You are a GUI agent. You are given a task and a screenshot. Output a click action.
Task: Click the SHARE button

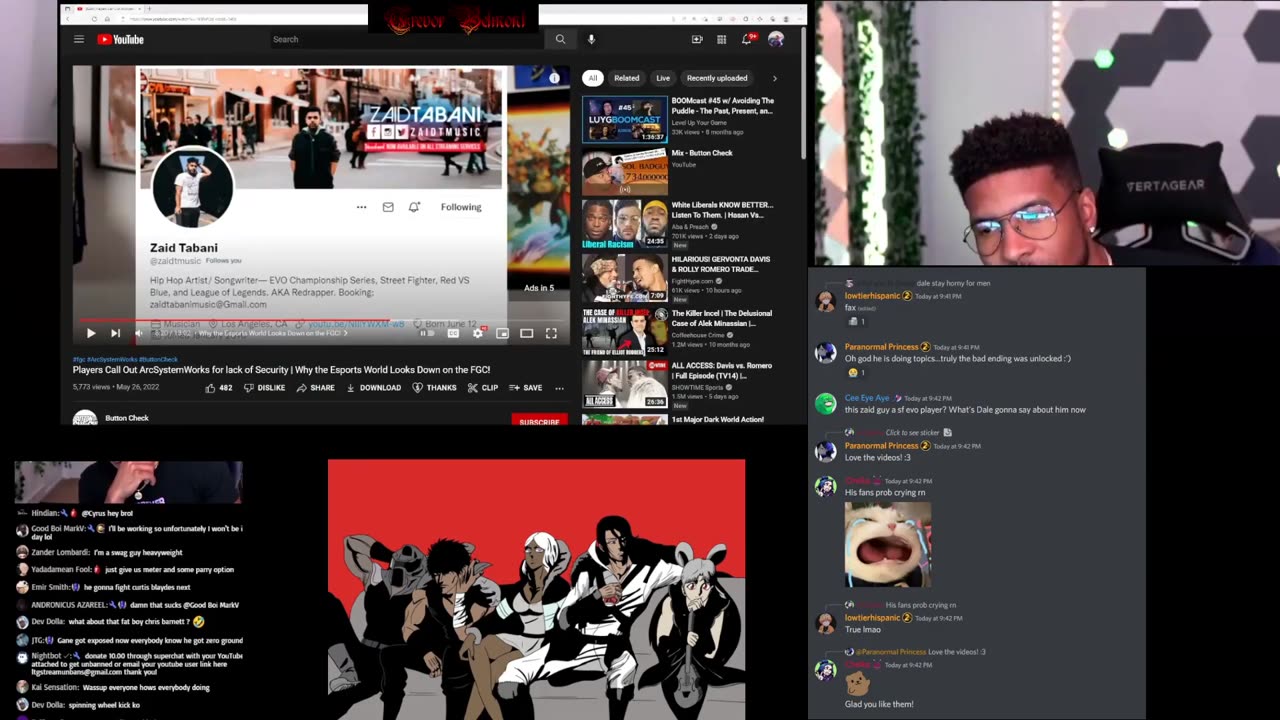click(315, 388)
